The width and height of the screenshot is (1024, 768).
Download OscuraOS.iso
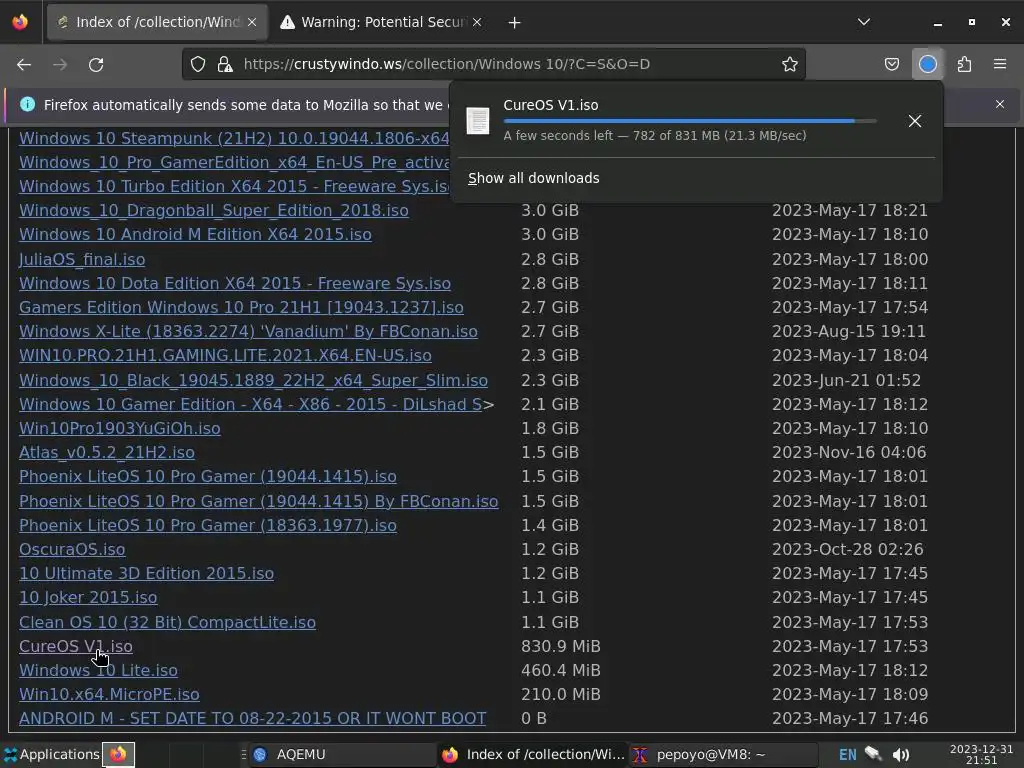pos(72,549)
